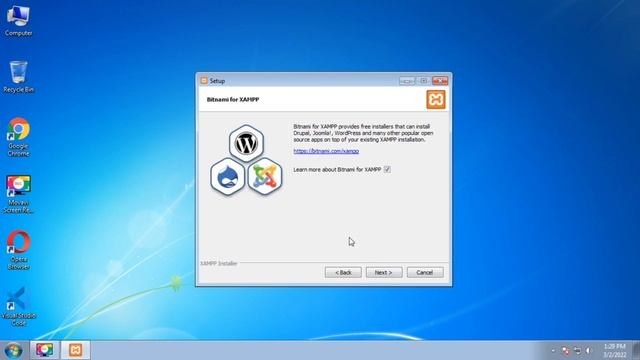This screenshot has width=640, height=360.
Task: Click the Setup title bar icon
Action: tap(204, 81)
